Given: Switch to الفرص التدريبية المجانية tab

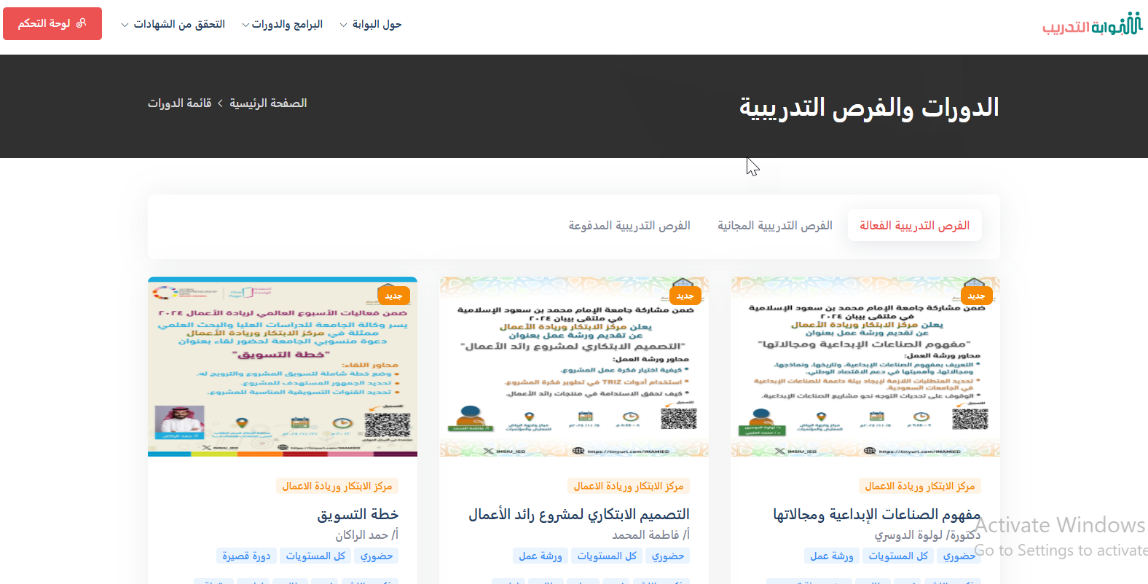Looking at the screenshot, I should point(775,226).
